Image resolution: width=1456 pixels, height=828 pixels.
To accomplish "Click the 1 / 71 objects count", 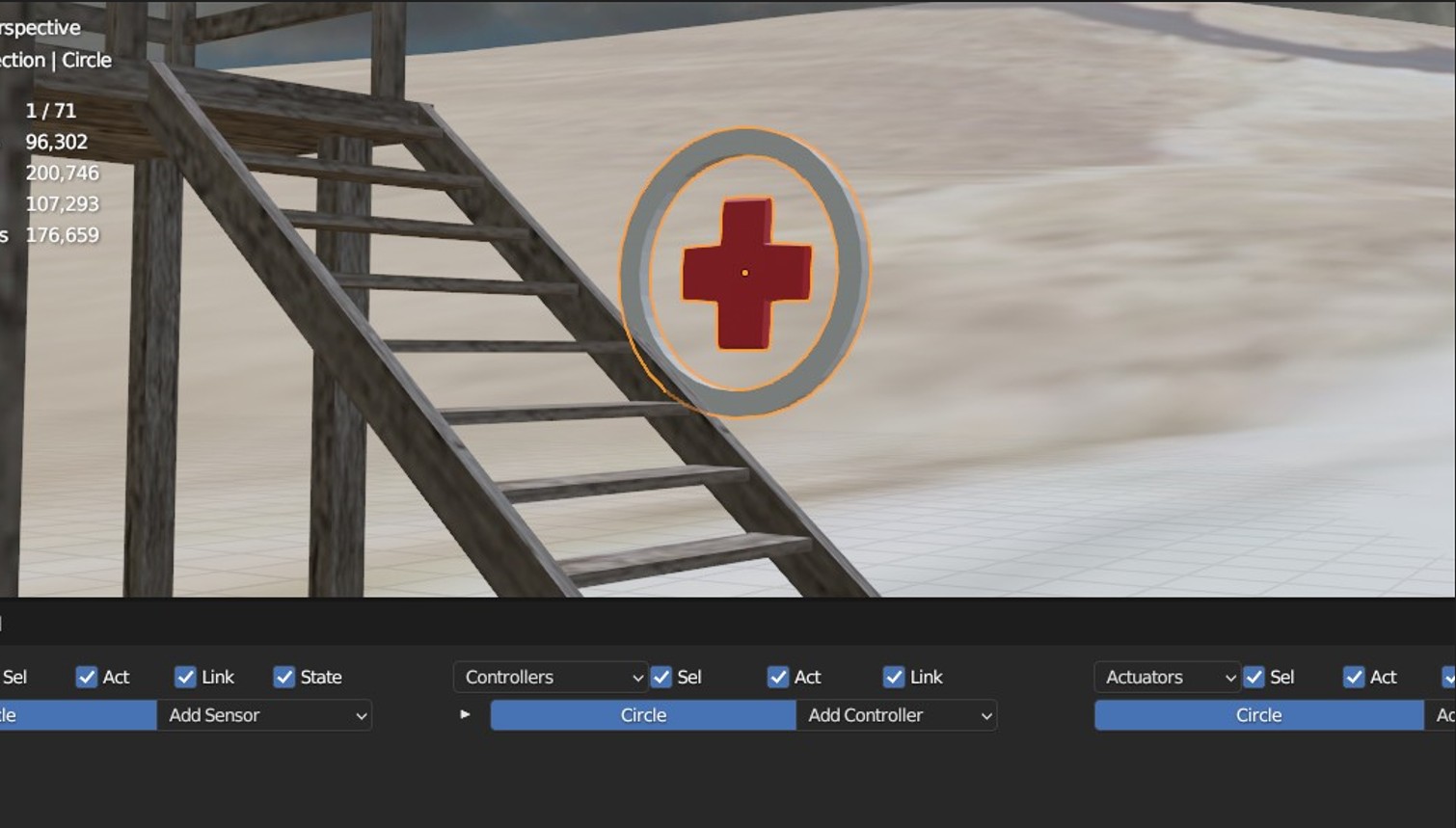I will [x=50, y=111].
